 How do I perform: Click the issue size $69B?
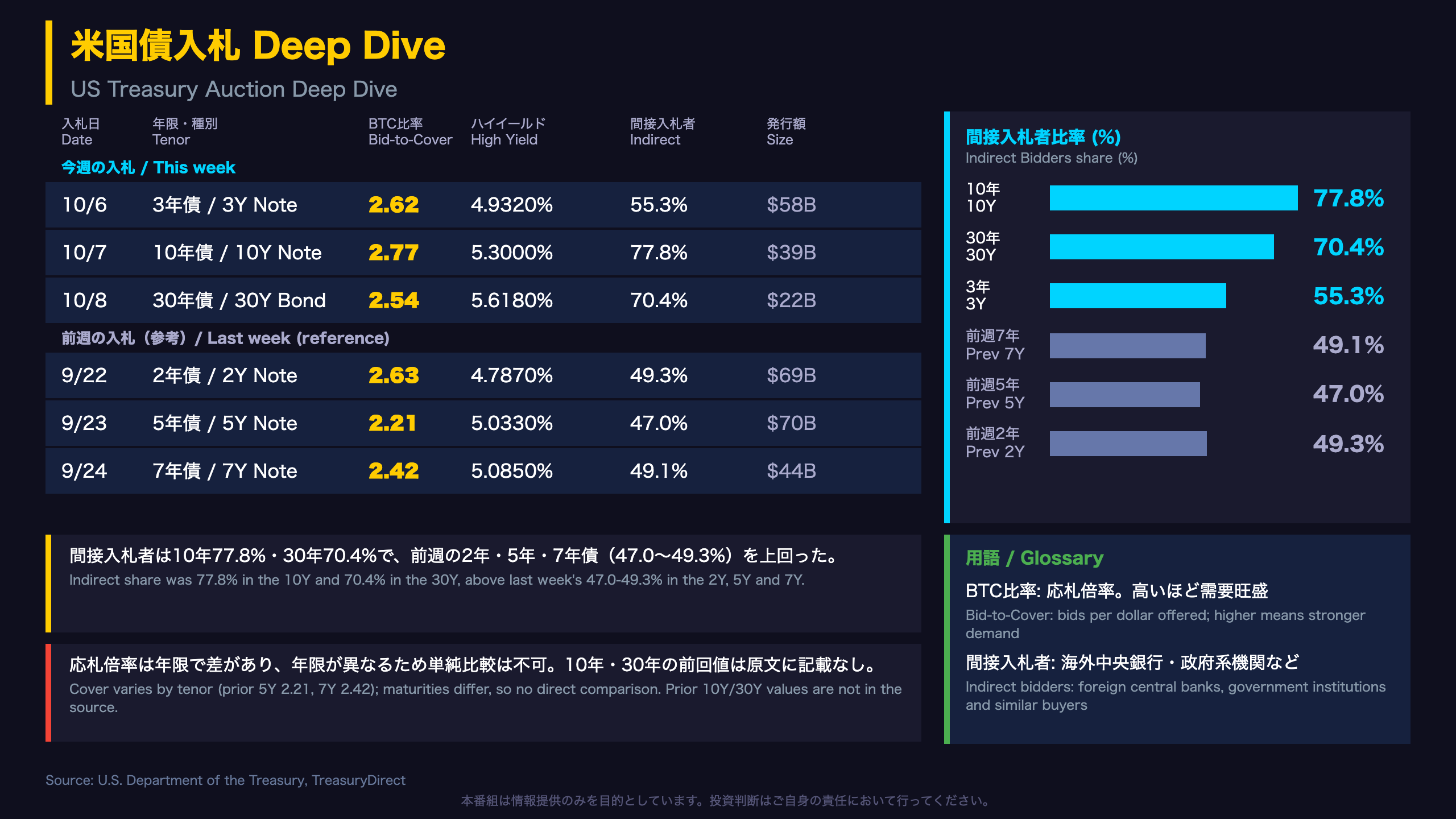tap(791, 375)
